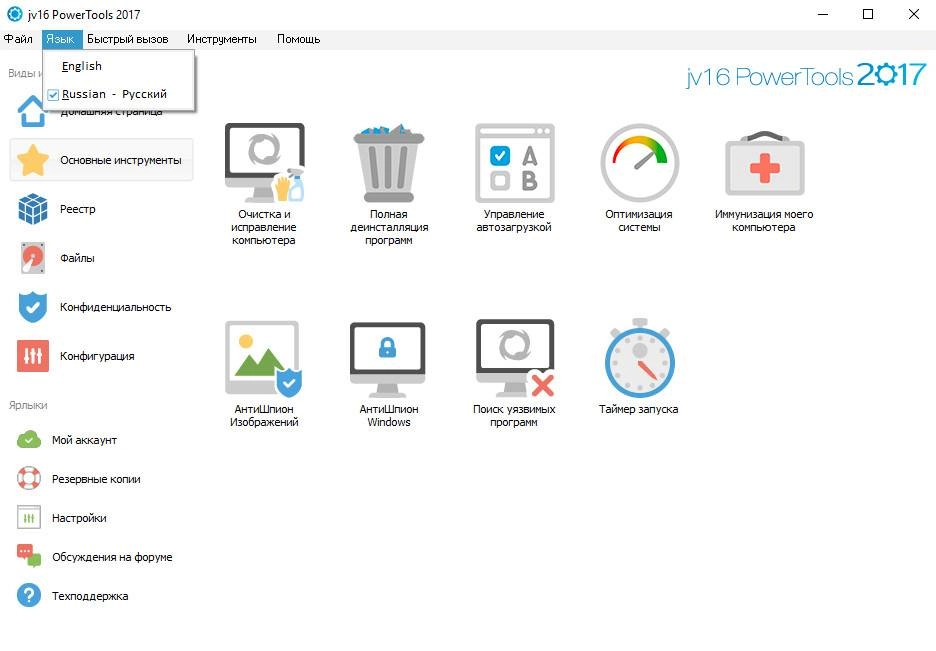Open the Помощь menu
Image resolution: width=936 pixels, height=651 pixels.
pyautogui.click(x=298, y=39)
